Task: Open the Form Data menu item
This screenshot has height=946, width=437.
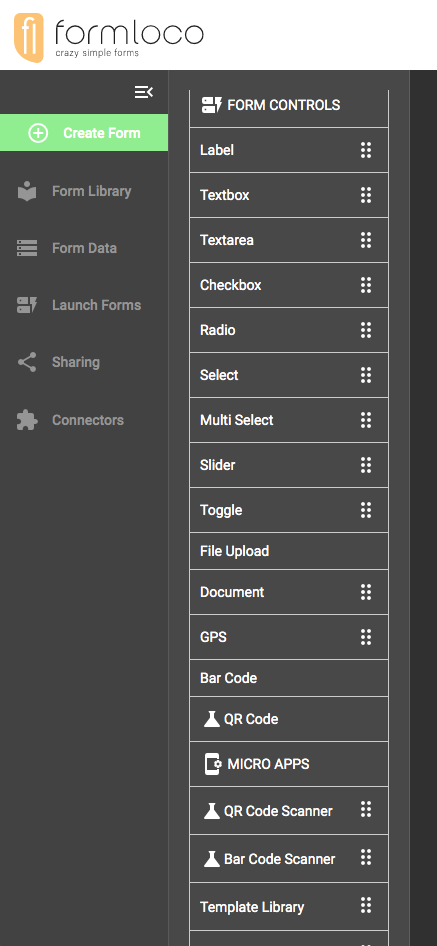Action: coord(84,248)
